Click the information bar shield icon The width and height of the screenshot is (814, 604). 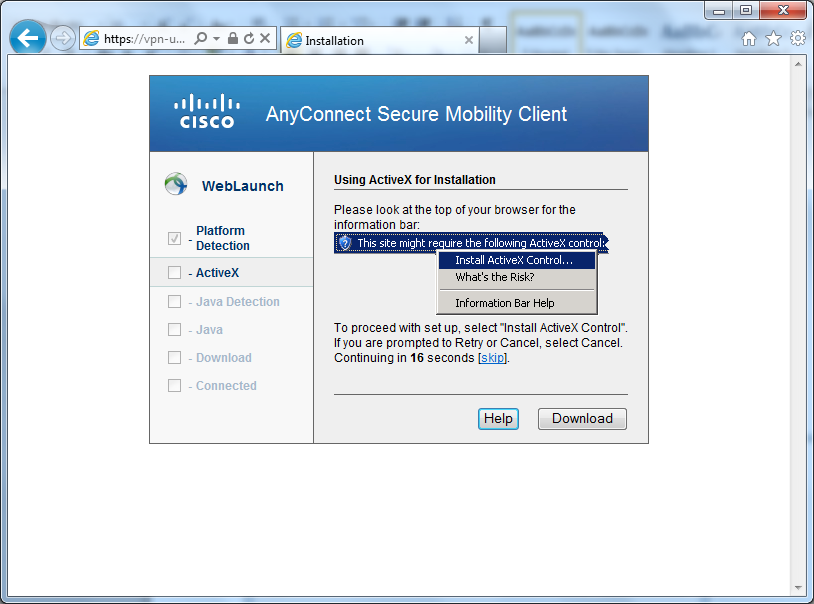[x=345, y=243]
